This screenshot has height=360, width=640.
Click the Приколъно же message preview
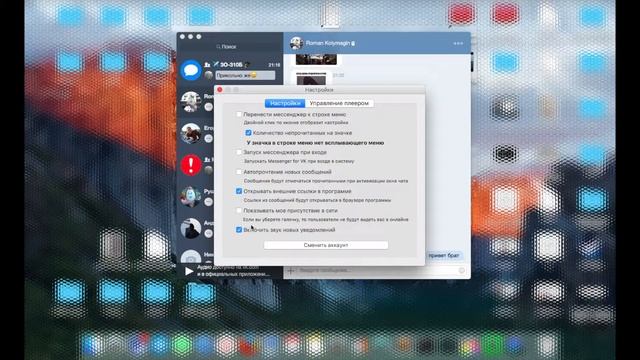coord(245,75)
